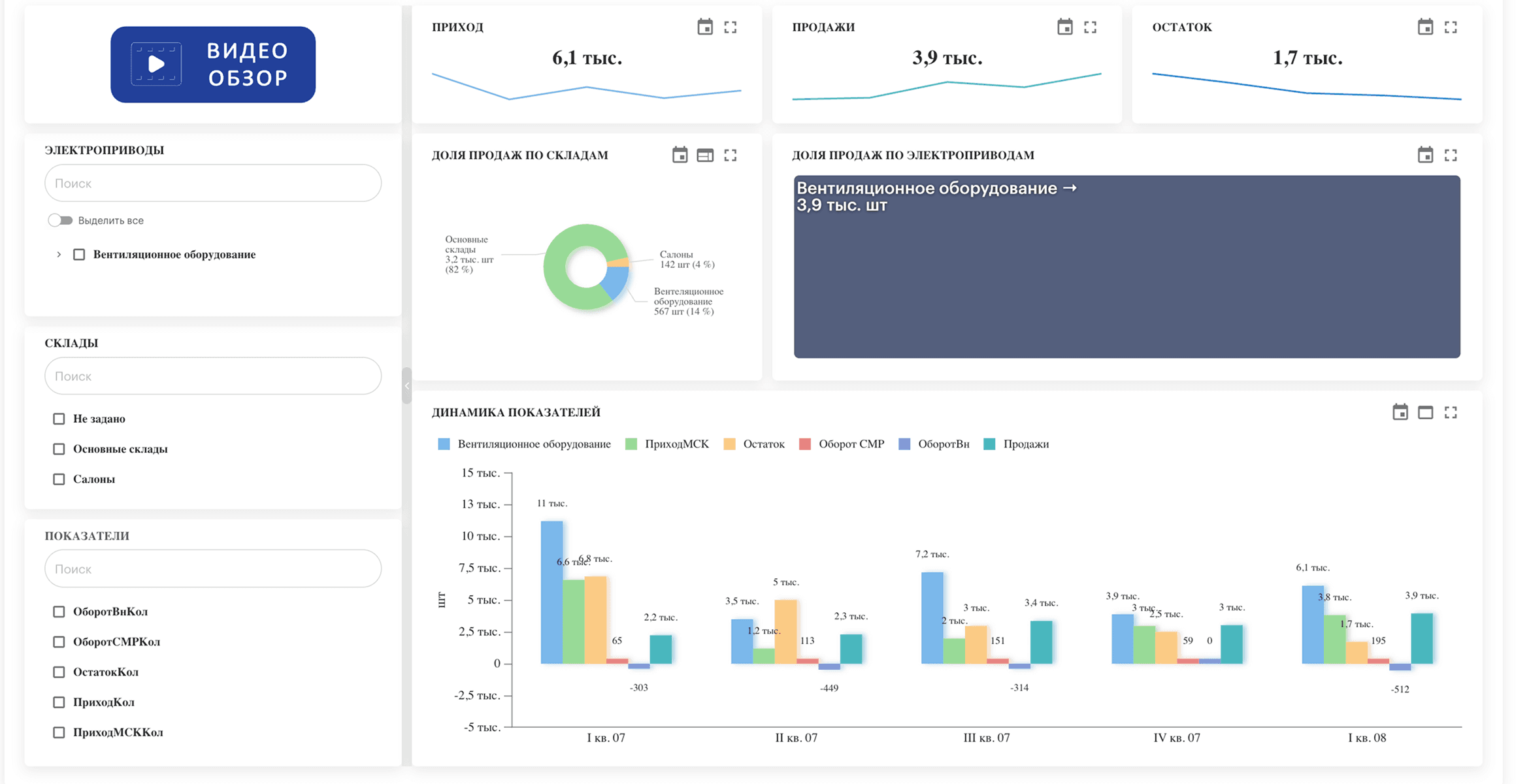Drill into Вентиляционное оборудование treemap block

click(x=1126, y=267)
